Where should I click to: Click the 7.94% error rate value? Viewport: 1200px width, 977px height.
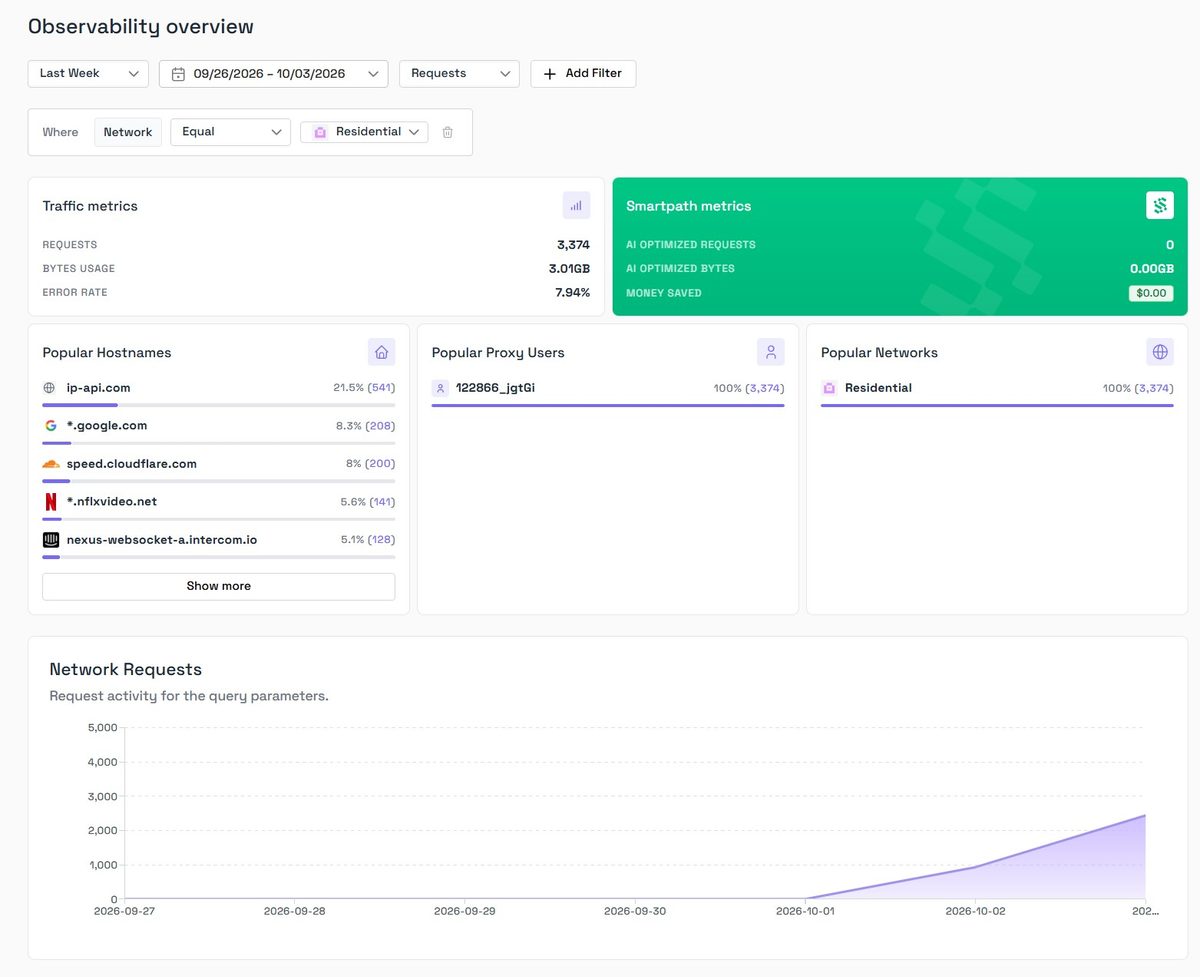[572, 293]
